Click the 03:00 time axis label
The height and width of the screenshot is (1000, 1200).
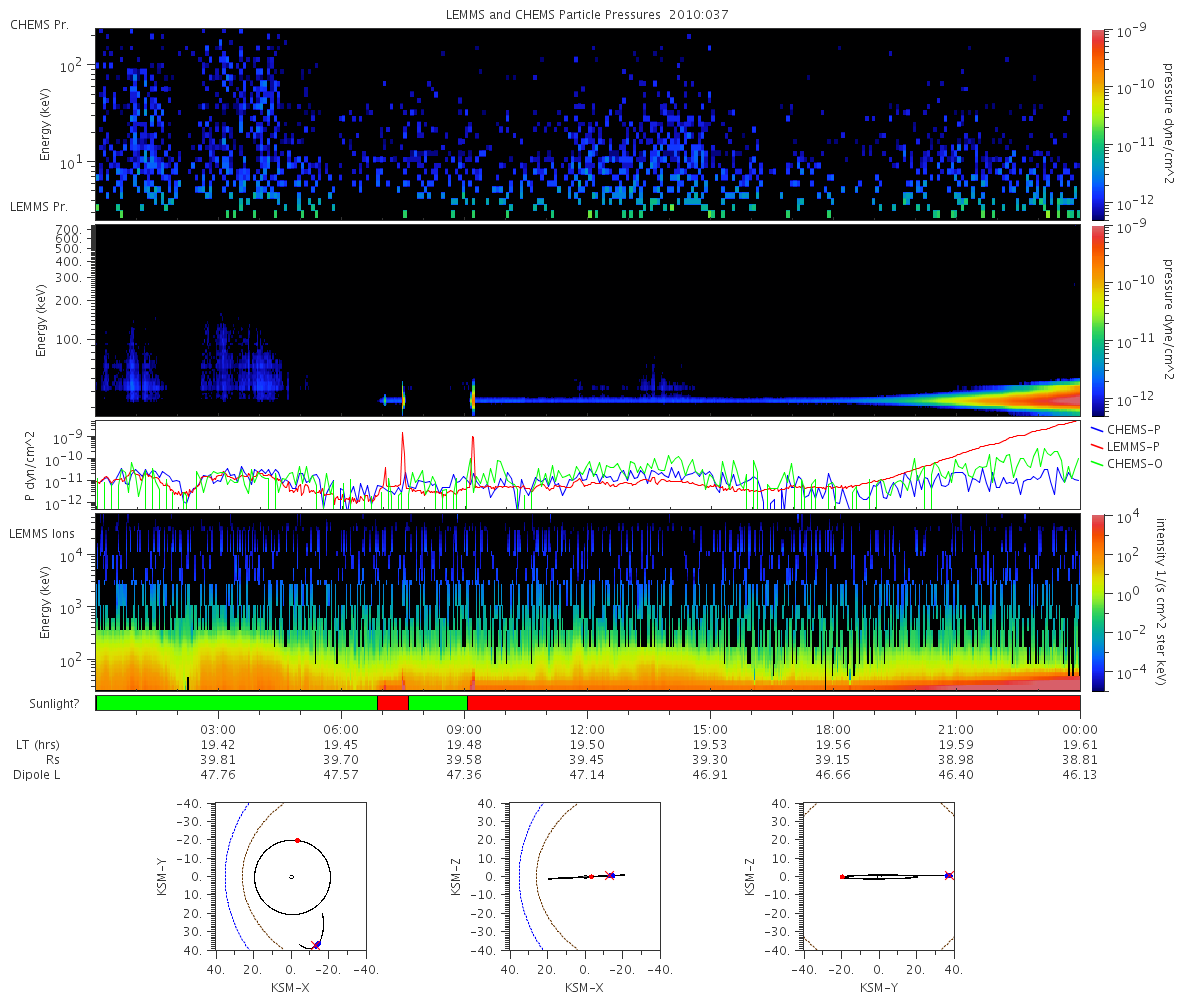(x=219, y=729)
